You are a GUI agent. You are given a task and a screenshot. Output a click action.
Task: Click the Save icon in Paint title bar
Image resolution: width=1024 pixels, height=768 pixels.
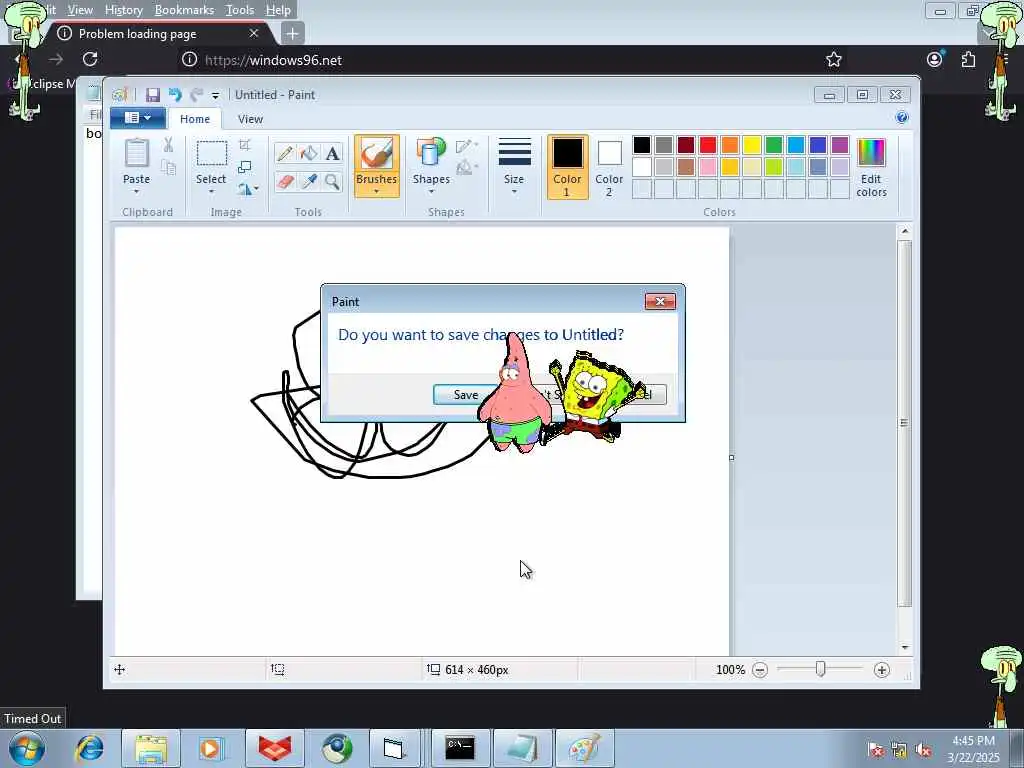pos(153,95)
